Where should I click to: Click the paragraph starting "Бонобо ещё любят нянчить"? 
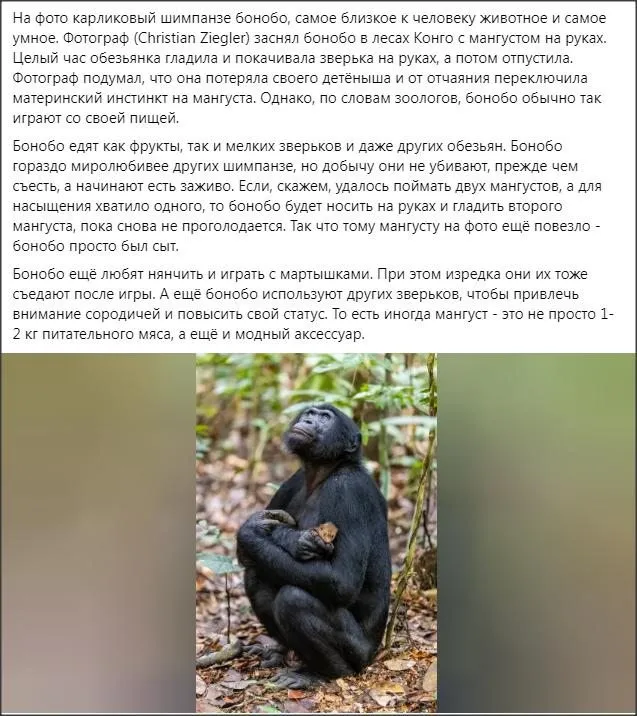point(313,304)
